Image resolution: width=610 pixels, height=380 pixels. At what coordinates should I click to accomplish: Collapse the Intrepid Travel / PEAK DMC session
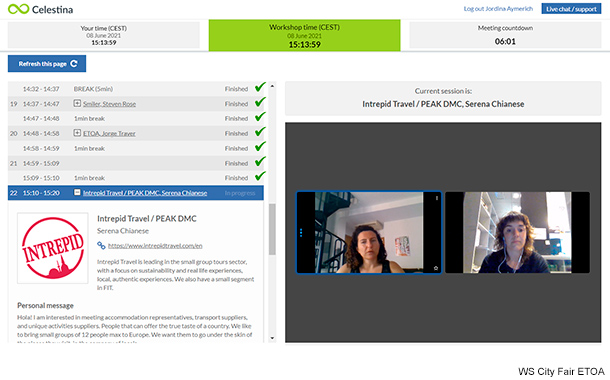pyautogui.click(x=77, y=193)
